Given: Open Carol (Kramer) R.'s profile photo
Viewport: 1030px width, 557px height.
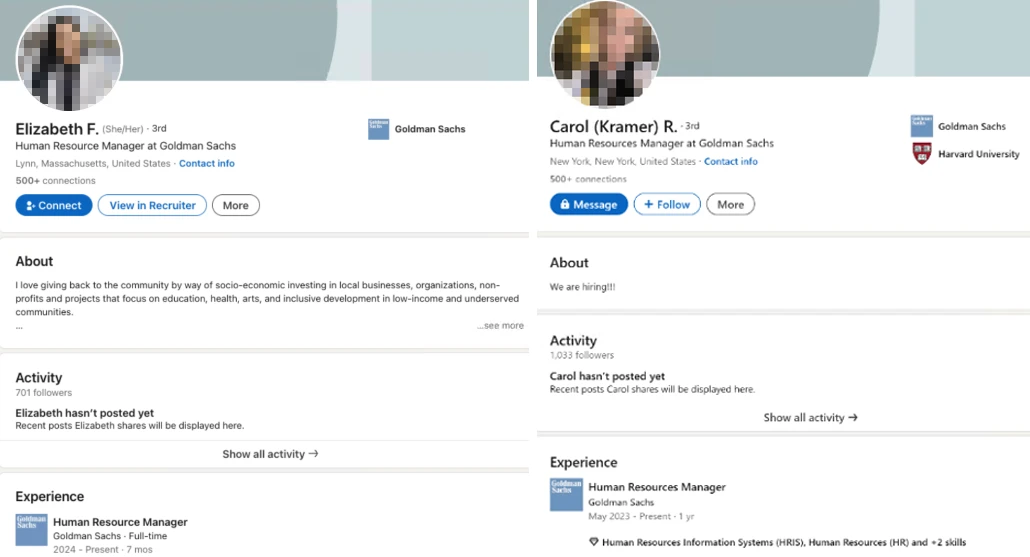Looking at the screenshot, I should coord(605,54).
